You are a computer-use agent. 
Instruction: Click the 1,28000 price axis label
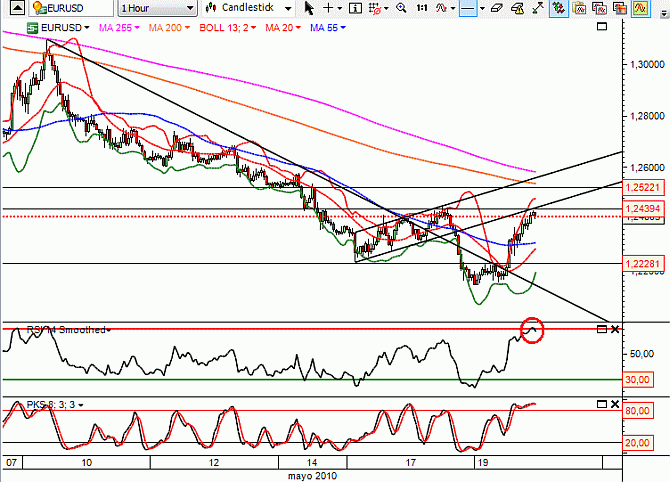point(647,116)
